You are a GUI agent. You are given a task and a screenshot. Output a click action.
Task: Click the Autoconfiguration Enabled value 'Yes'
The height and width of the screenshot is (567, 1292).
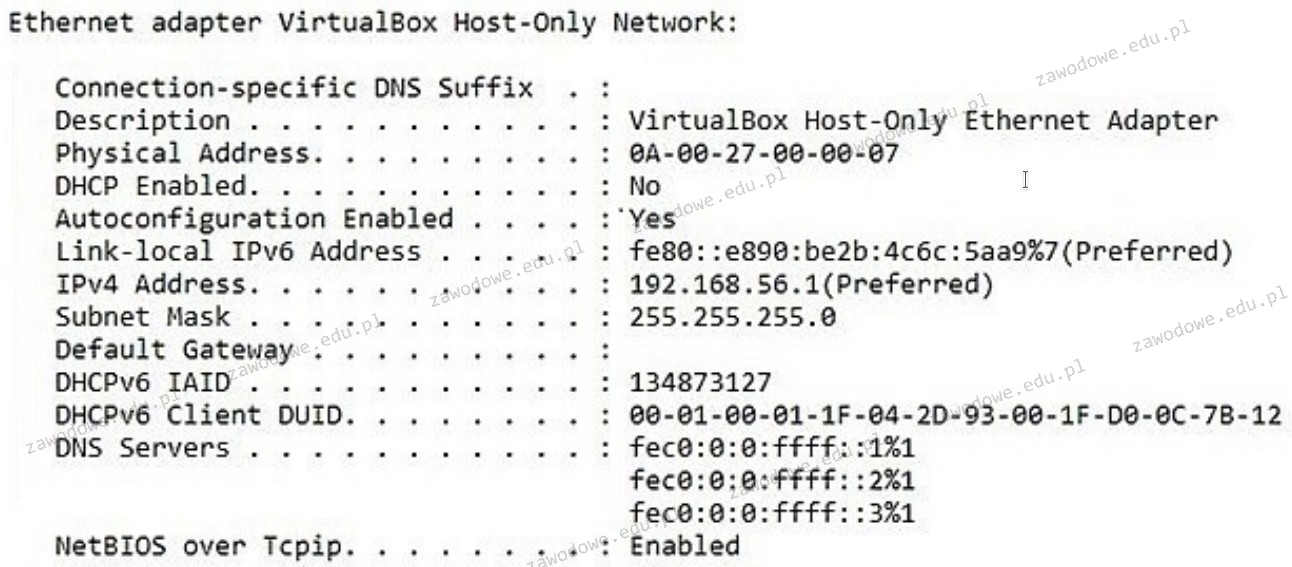(652, 219)
